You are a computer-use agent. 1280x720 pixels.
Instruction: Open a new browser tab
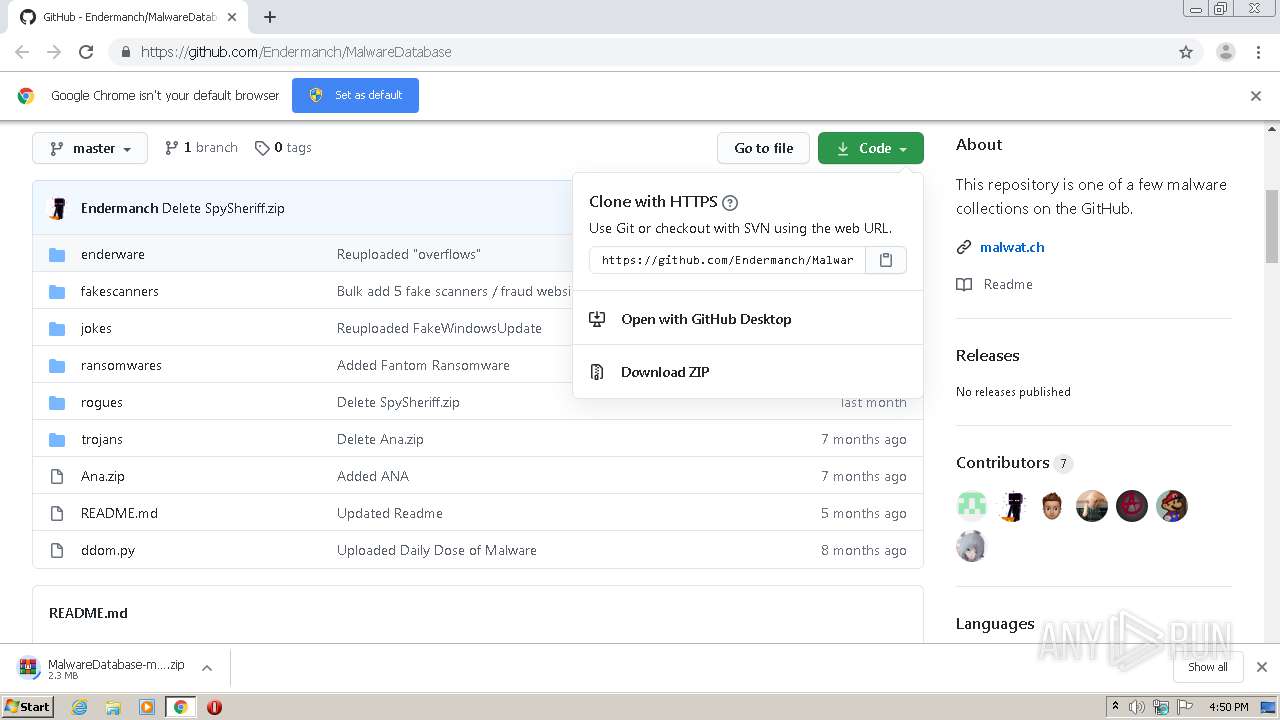[270, 17]
